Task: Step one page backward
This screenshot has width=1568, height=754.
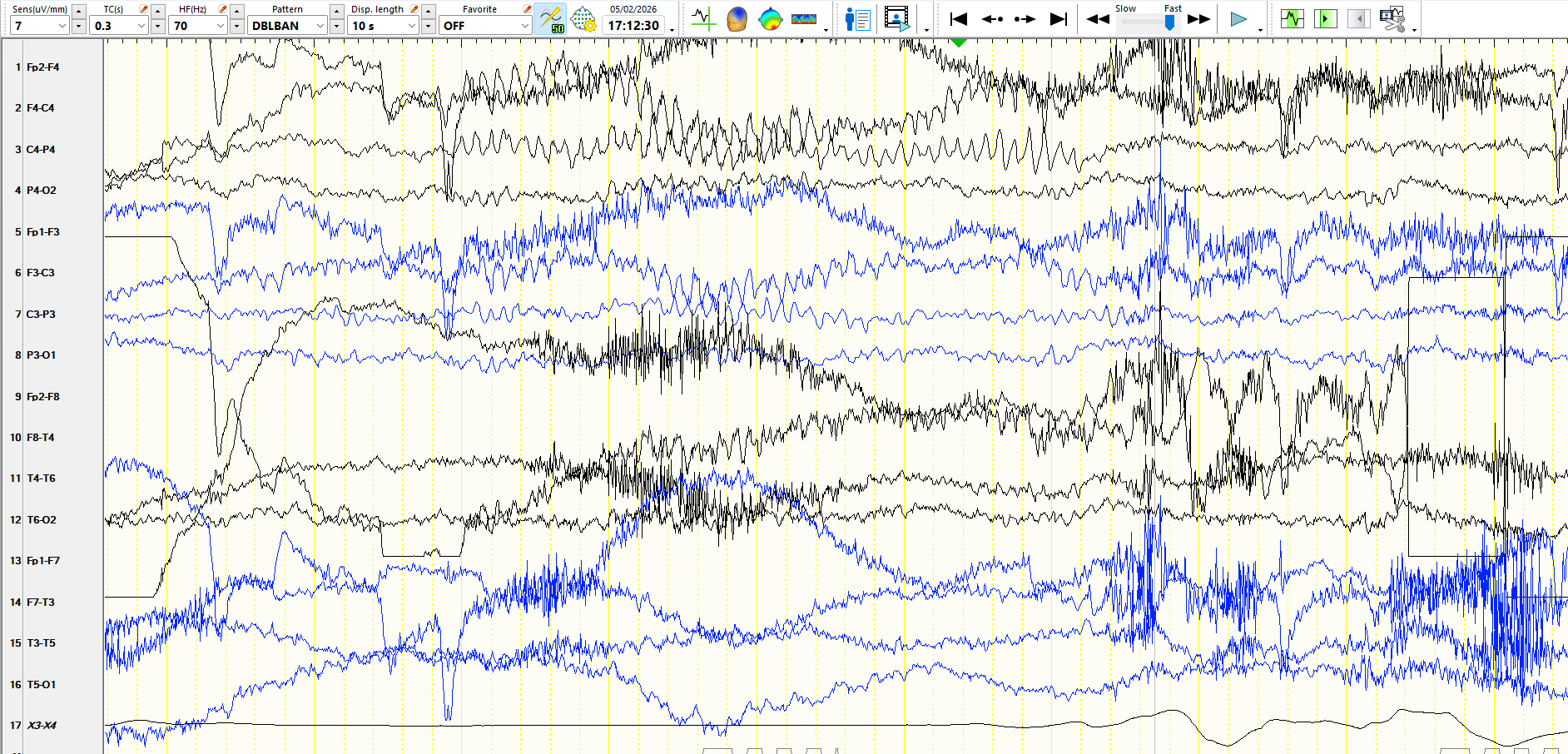Action: (x=992, y=18)
